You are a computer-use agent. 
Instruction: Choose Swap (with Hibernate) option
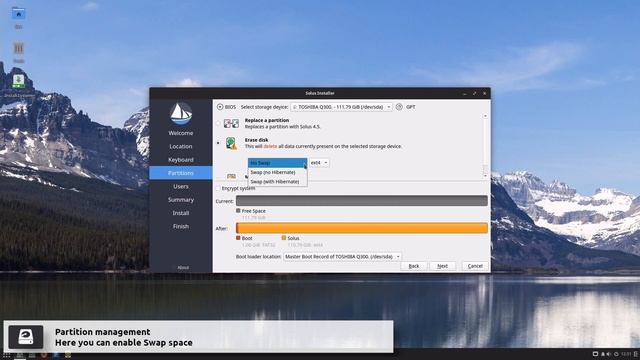[x=278, y=182]
